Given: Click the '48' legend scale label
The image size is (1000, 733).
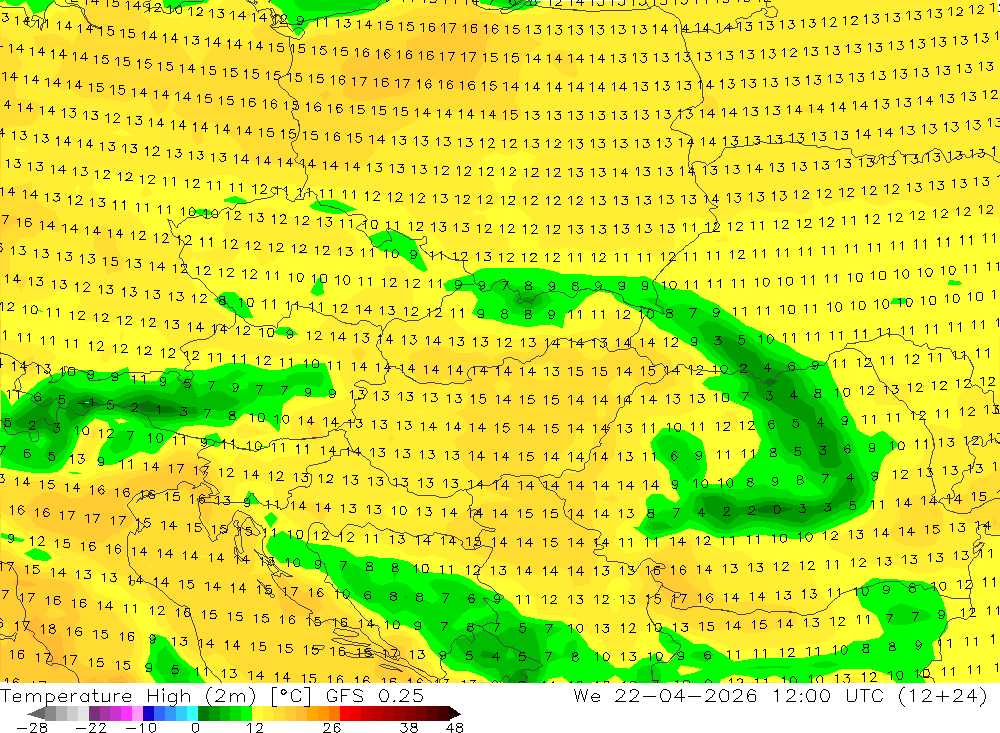Looking at the screenshot, I should pyautogui.click(x=455, y=727).
